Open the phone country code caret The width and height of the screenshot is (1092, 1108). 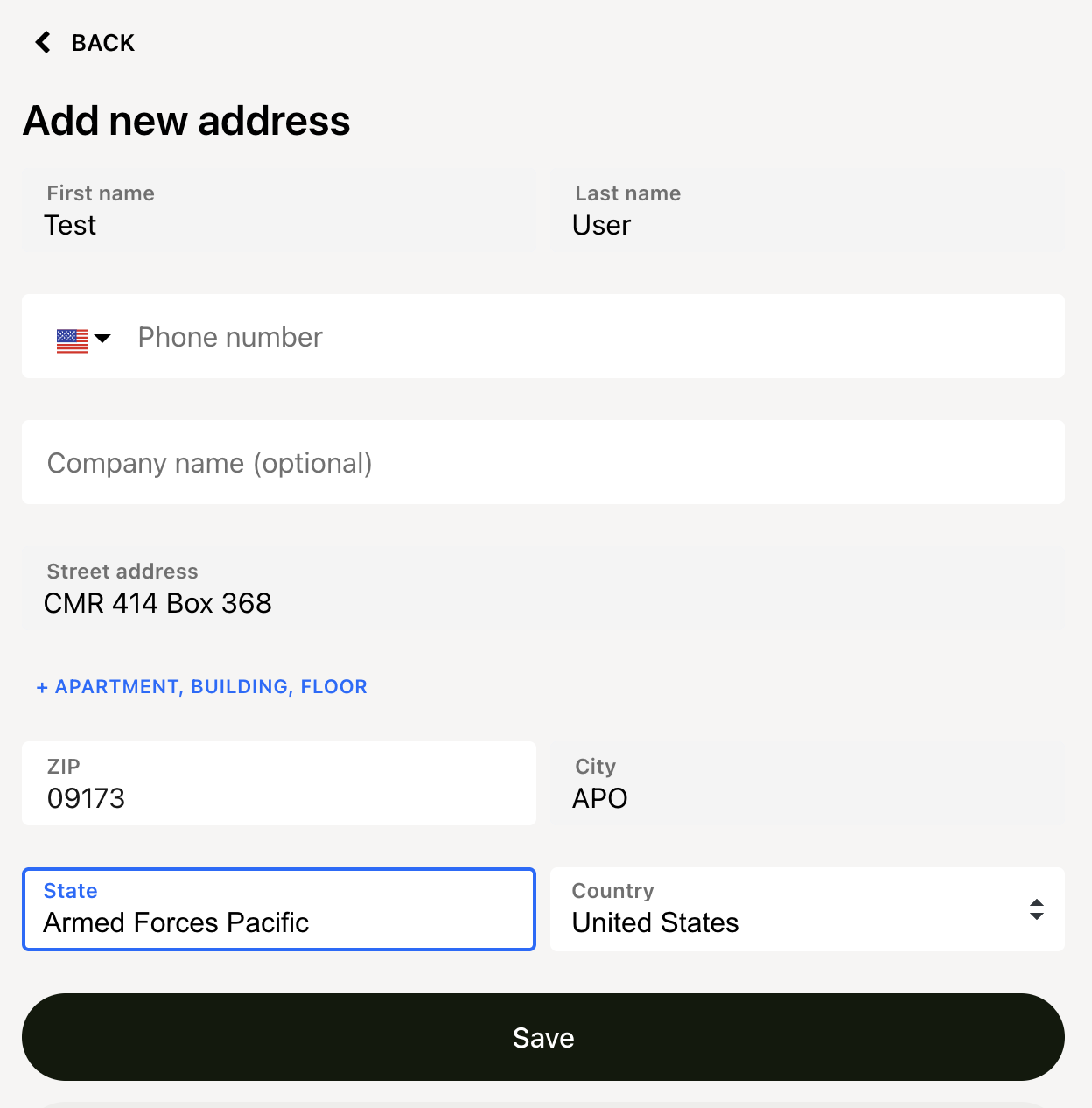[x=102, y=338]
